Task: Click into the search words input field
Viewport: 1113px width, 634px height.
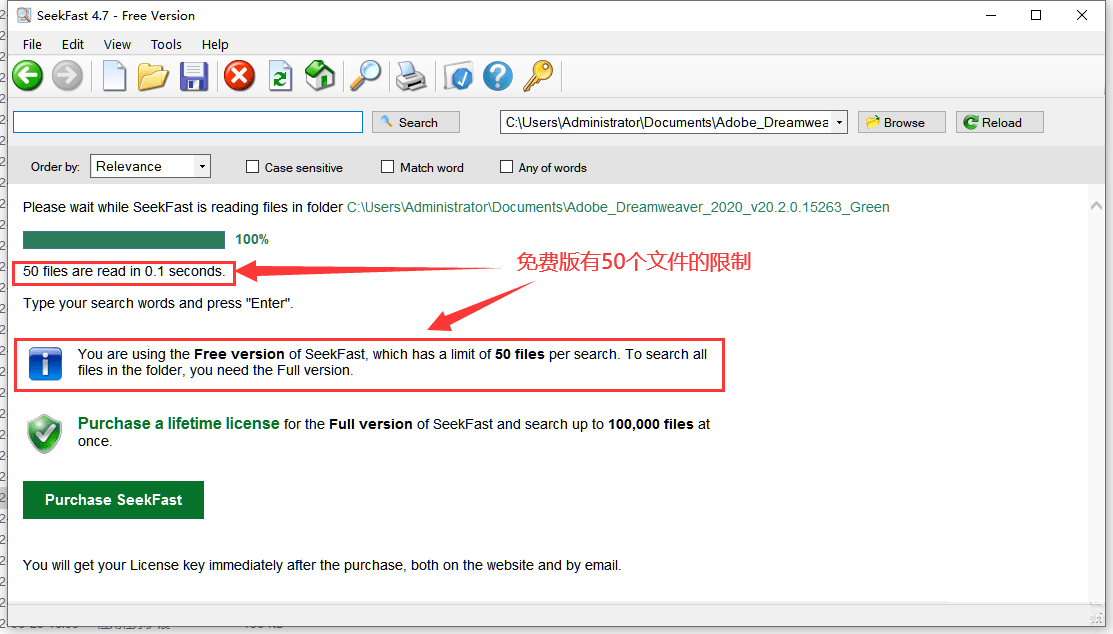Action: [188, 122]
